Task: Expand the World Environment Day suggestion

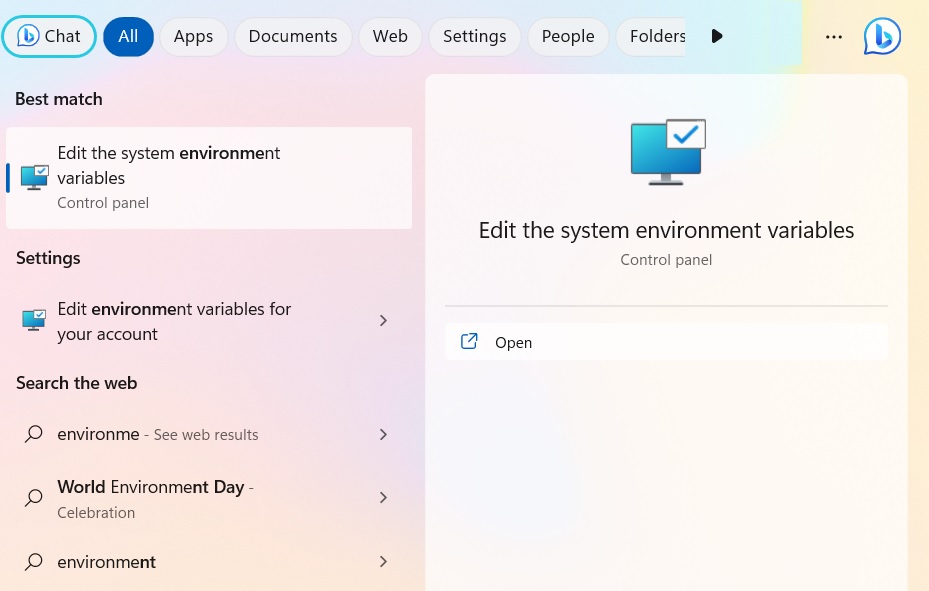Action: click(x=383, y=497)
